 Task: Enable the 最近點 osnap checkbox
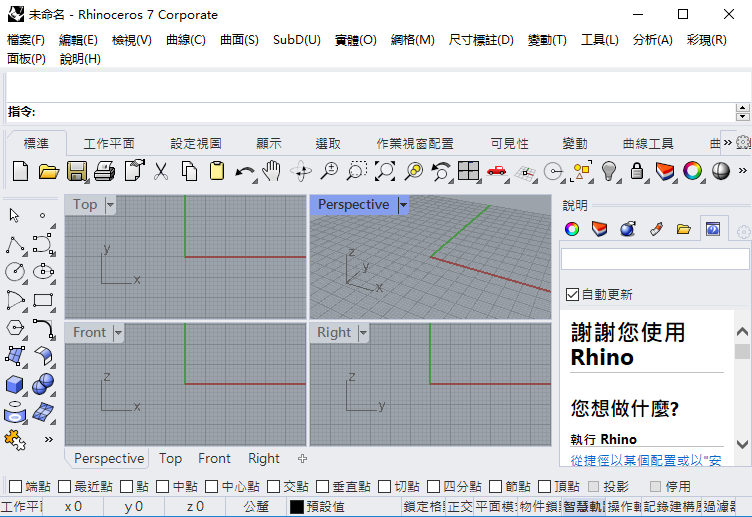64,487
